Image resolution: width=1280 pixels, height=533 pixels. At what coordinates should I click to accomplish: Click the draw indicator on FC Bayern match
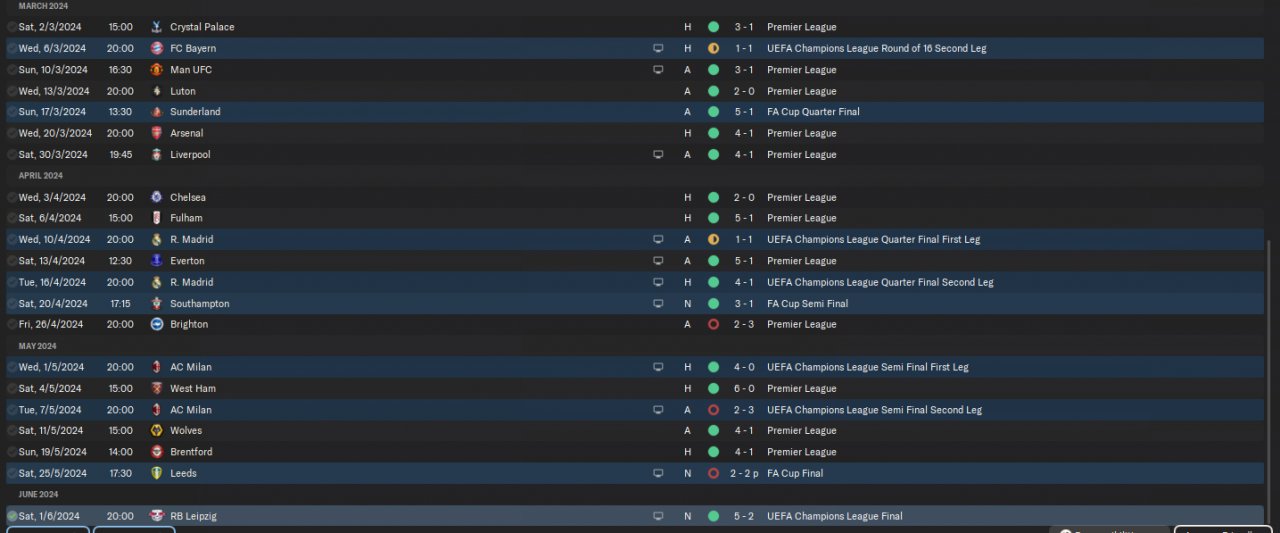coord(713,48)
